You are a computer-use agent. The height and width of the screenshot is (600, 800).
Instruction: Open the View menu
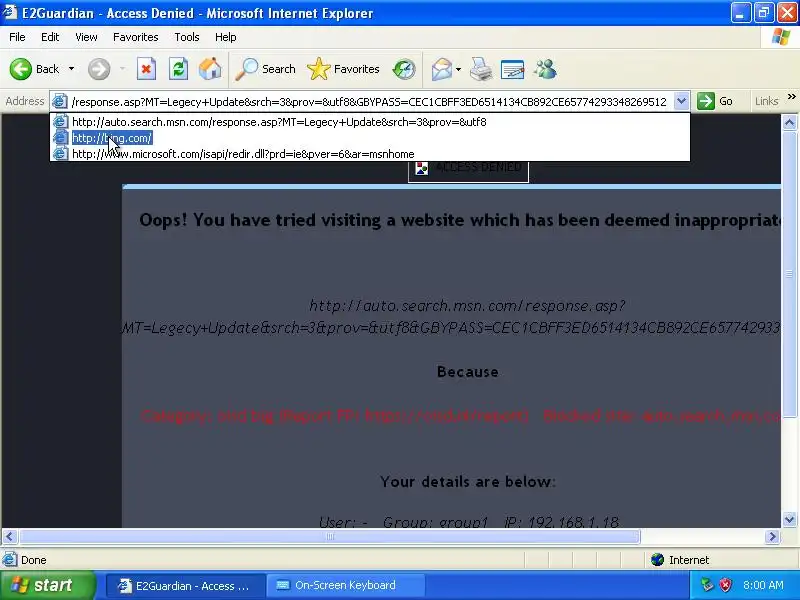click(x=86, y=37)
